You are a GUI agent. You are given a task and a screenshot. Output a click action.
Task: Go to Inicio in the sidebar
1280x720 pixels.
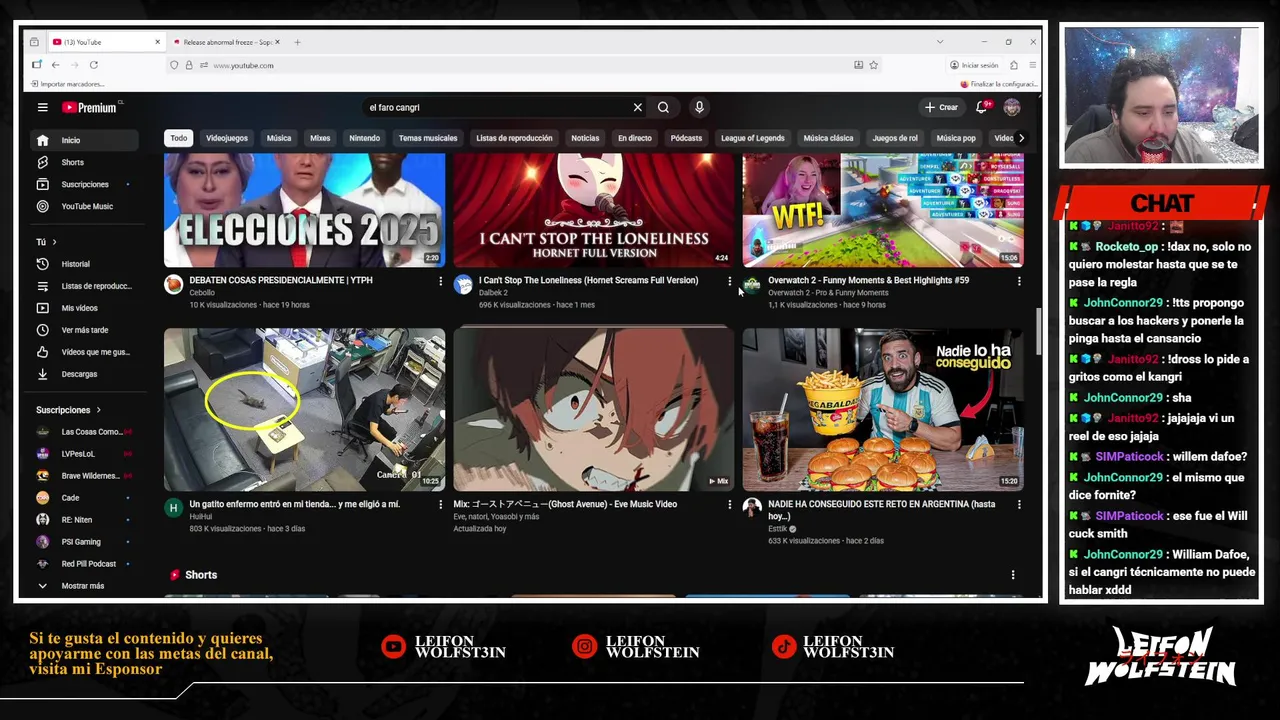point(83,140)
